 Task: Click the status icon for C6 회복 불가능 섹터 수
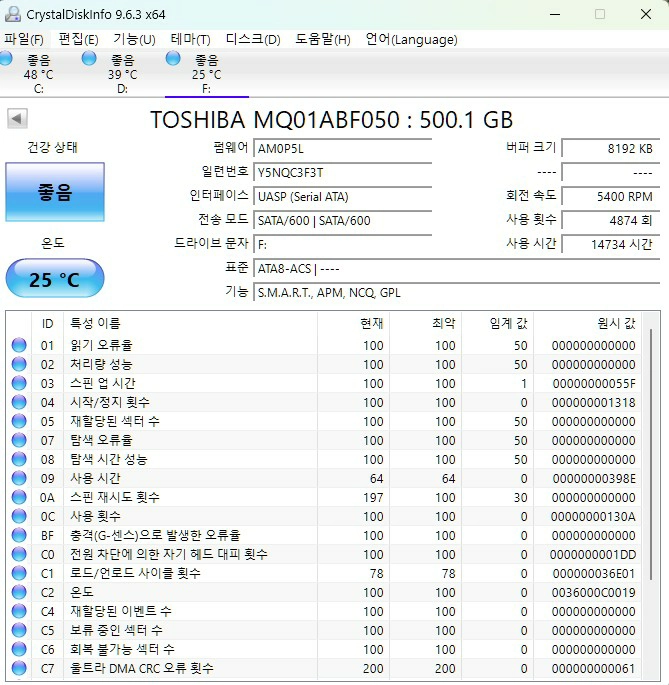(19, 649)
